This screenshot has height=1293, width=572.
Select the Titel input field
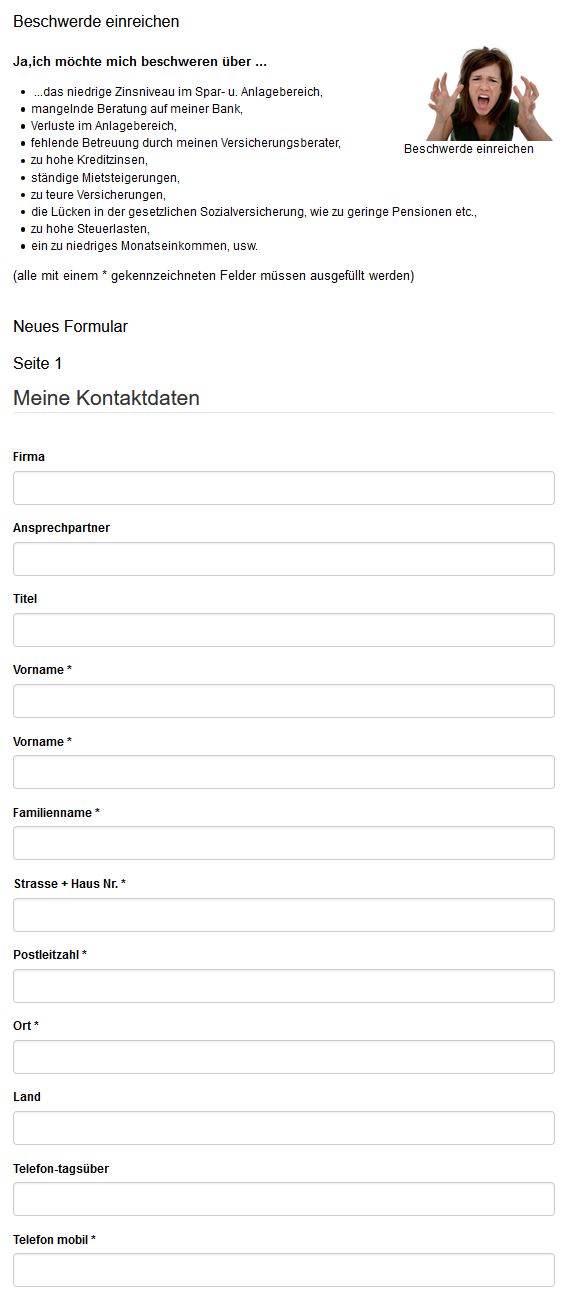(283, 630)
